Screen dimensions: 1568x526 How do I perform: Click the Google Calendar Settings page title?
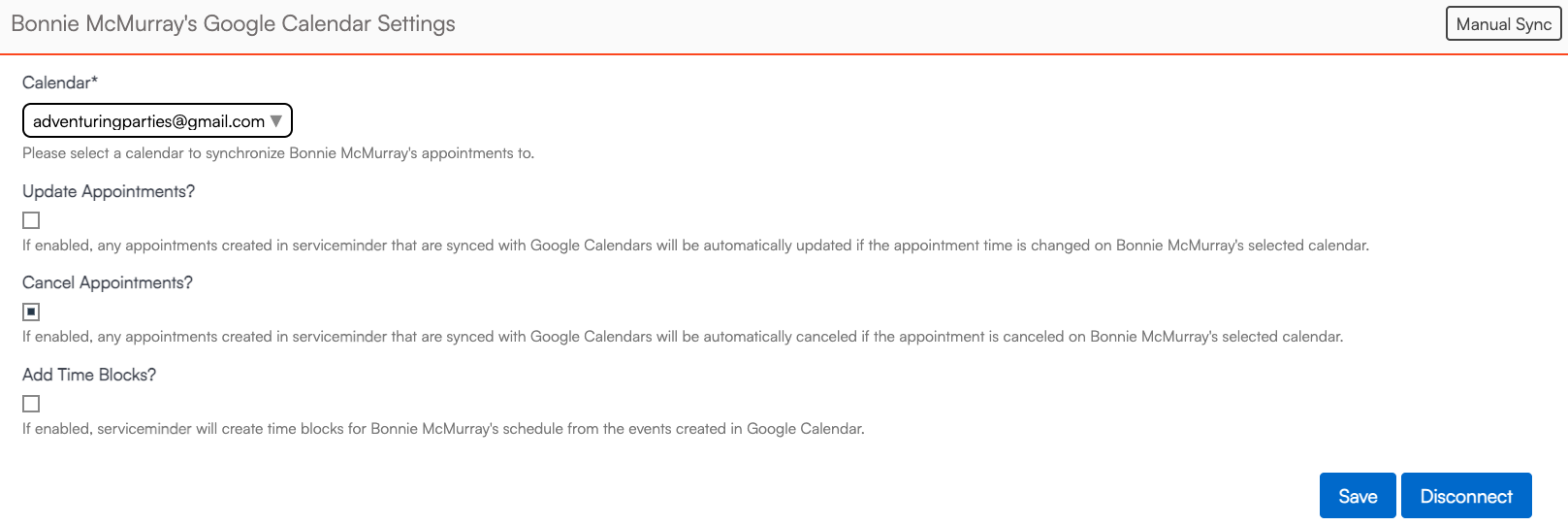click(x=233, y=23)
